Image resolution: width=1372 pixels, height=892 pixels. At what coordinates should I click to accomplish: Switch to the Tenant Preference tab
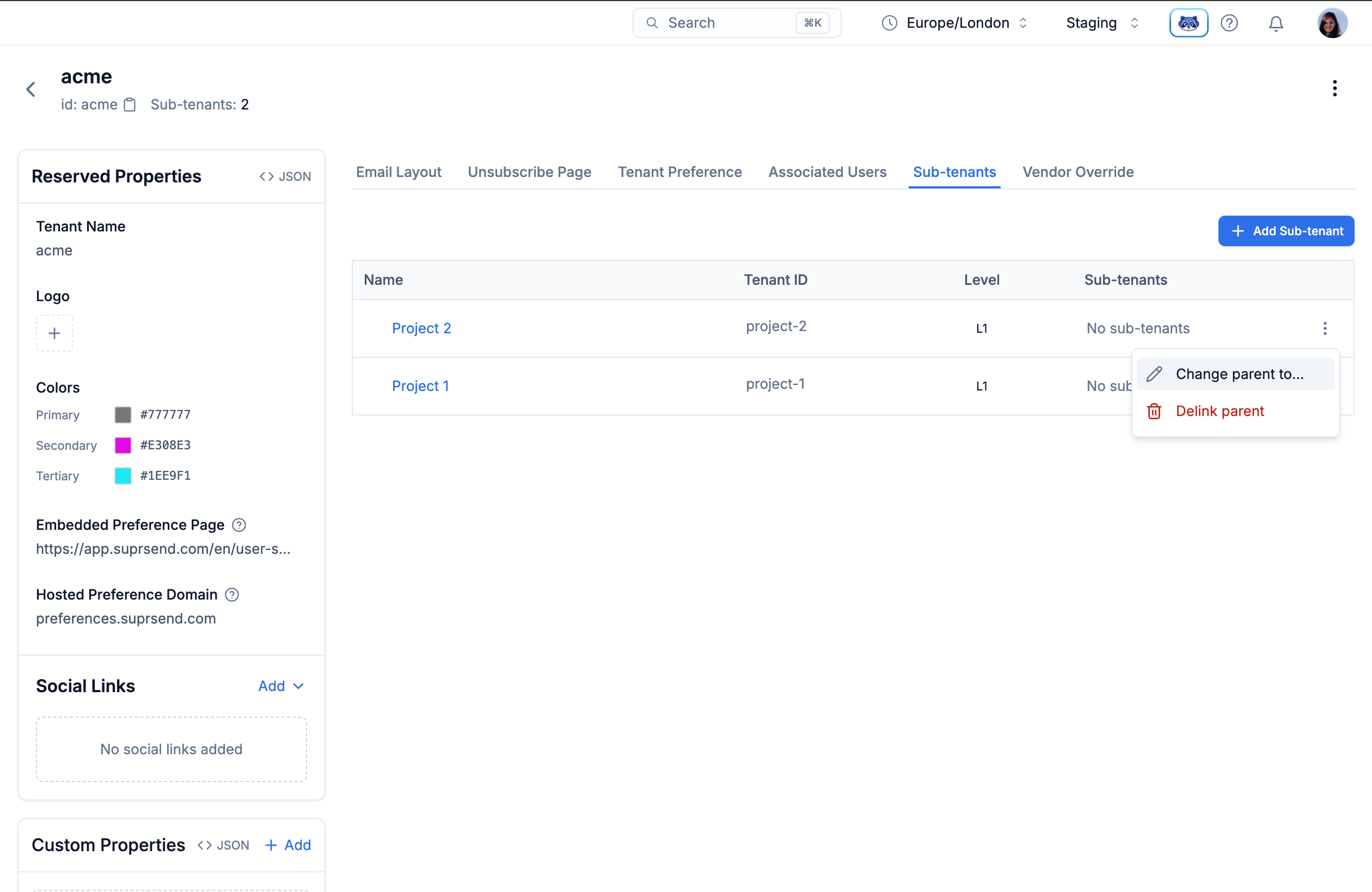click(x=679, y=172)
